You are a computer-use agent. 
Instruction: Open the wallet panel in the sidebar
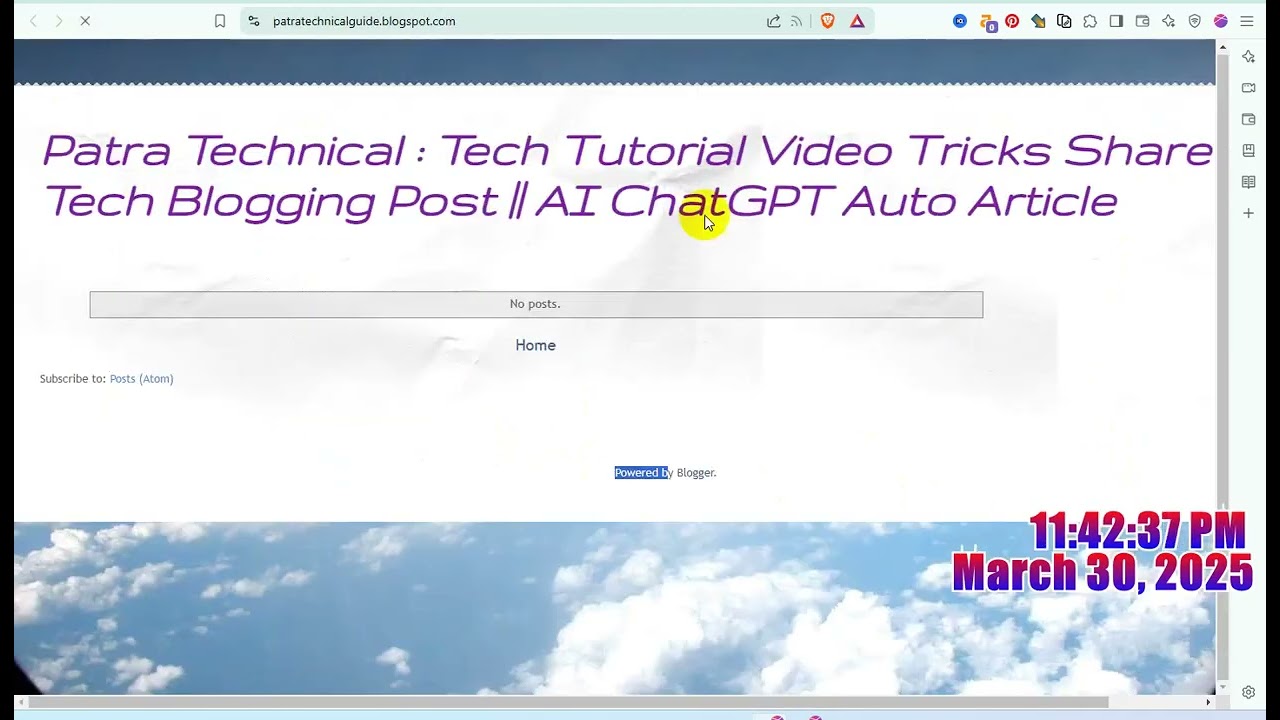coord(1248,119)
